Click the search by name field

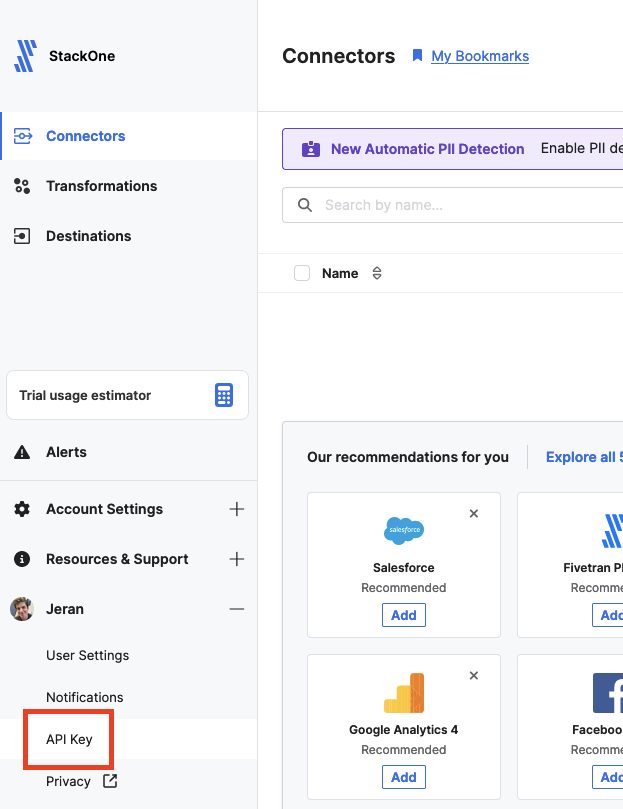coord(450,205)
